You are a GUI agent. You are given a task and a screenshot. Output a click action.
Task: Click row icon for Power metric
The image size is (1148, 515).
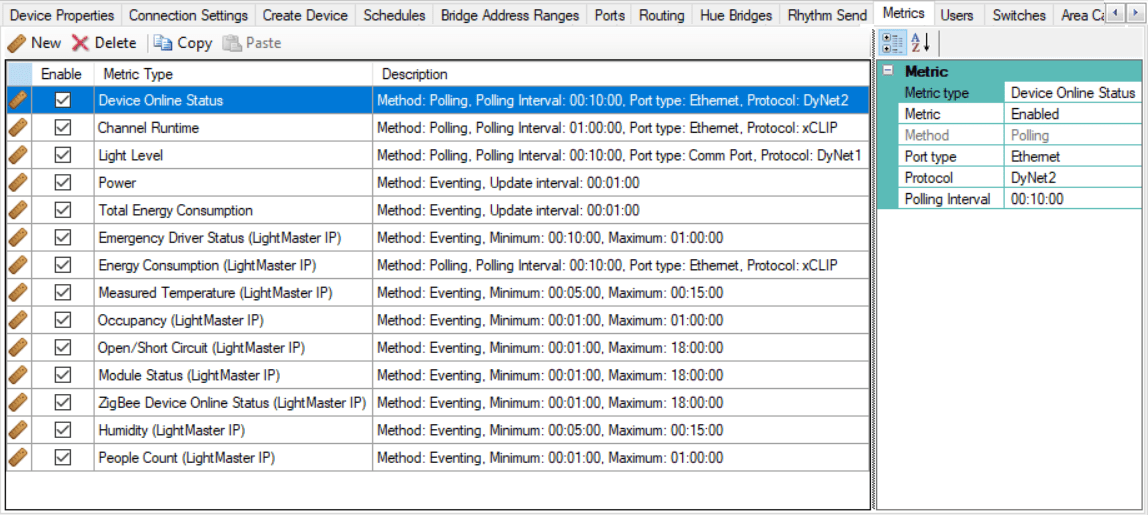[x=18, y=183]
